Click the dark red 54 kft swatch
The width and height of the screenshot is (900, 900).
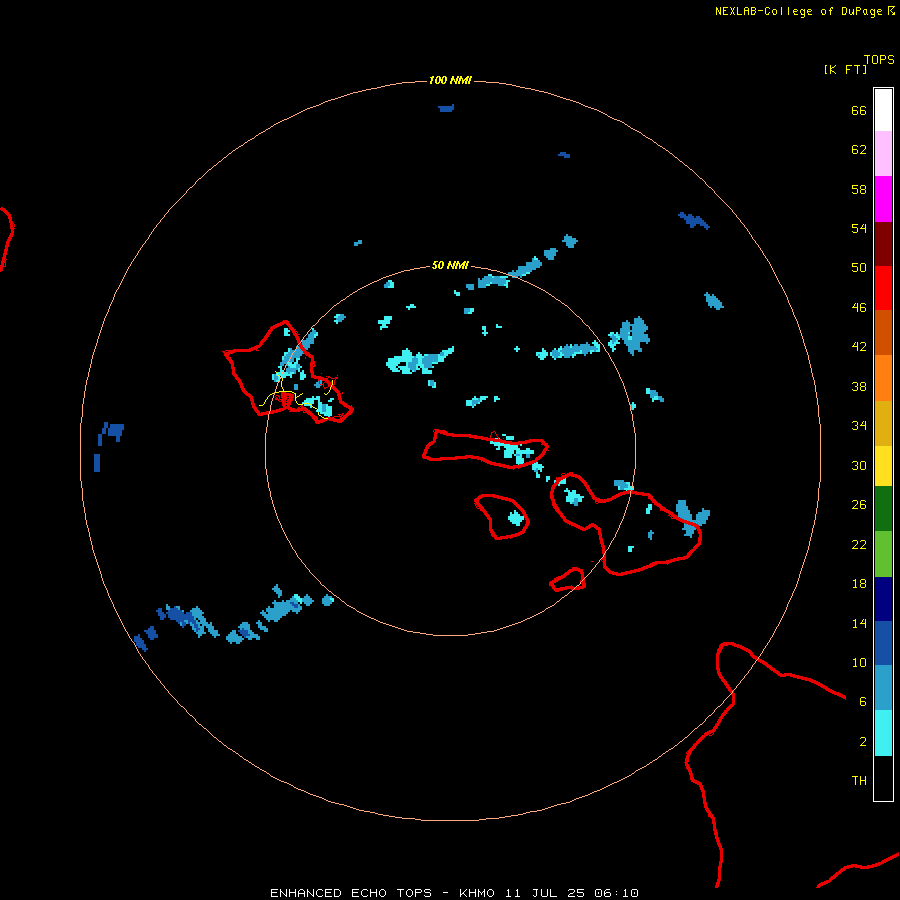coord(883,243)
